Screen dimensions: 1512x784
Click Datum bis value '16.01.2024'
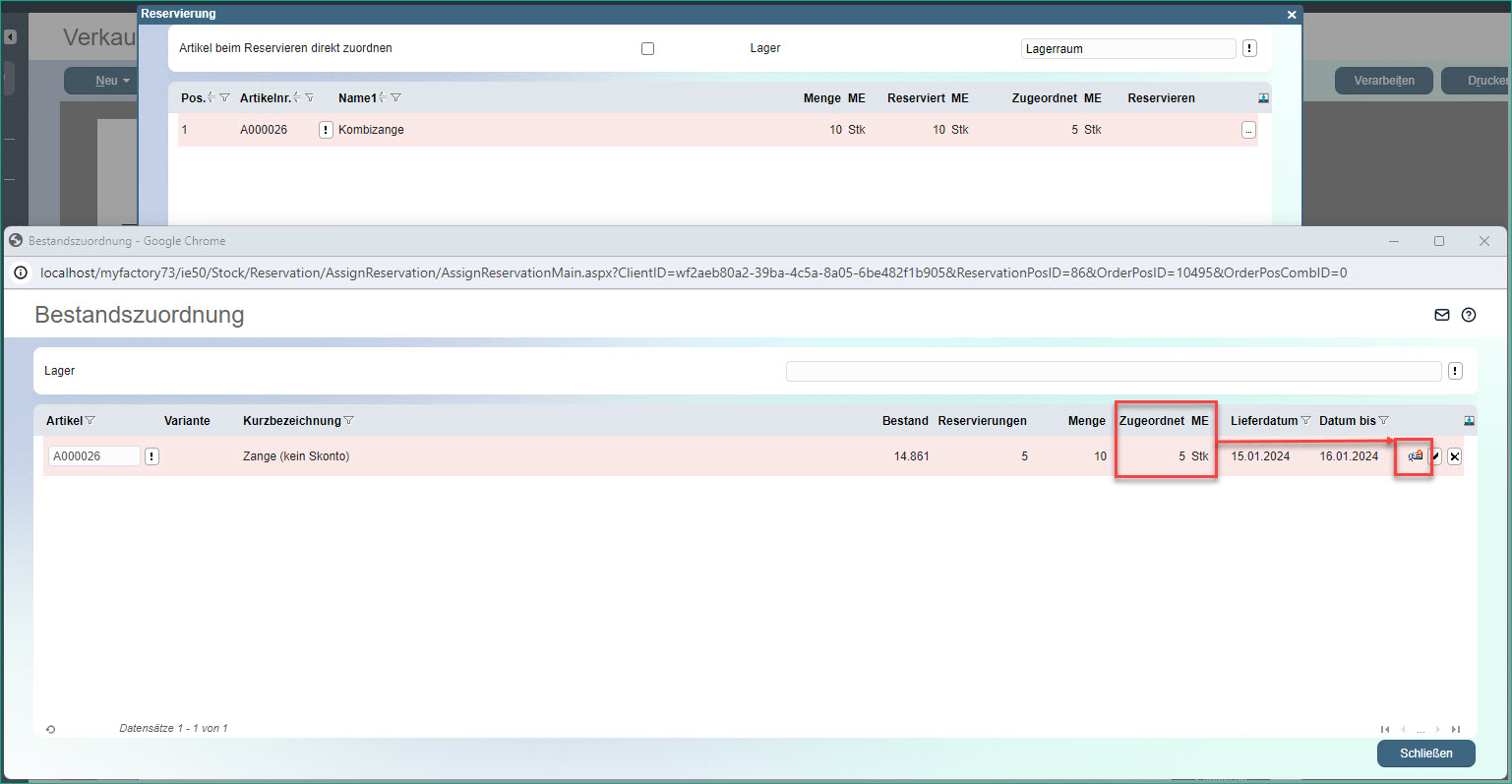1349,456
